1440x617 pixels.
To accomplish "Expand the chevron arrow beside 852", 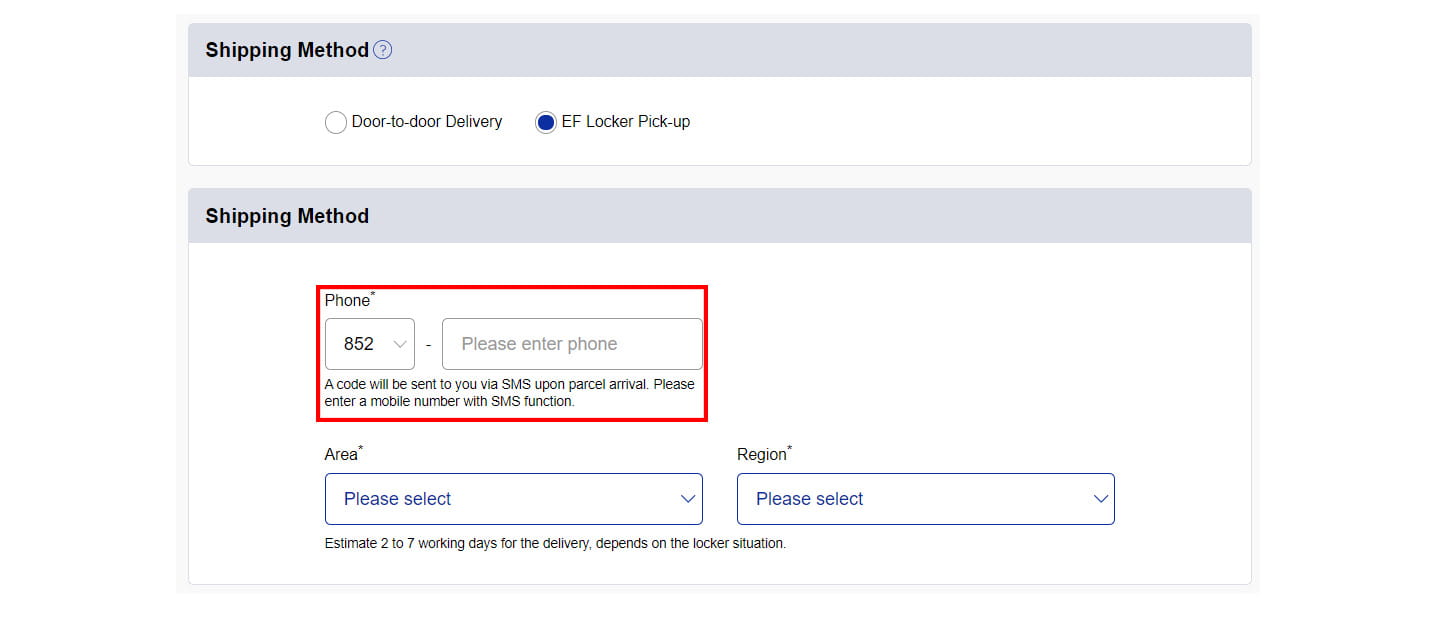I will (x=400, y=344).
